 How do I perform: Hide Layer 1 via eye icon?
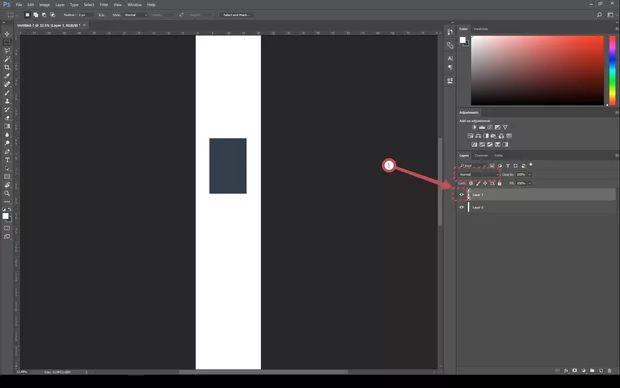pos(461,195)
